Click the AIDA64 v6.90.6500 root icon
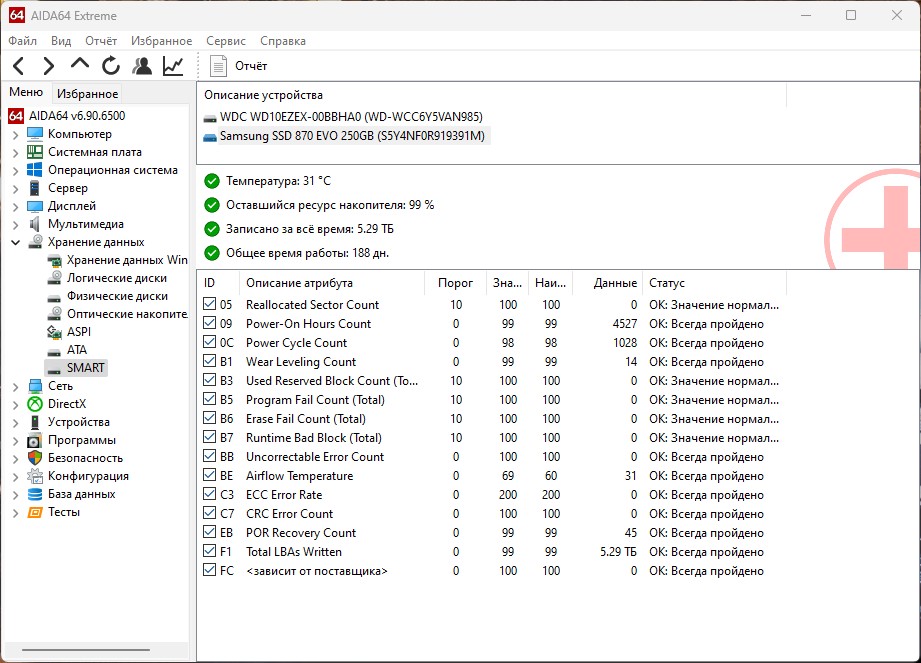Viewport: 921px width, 663px height. tap(16, 116)
